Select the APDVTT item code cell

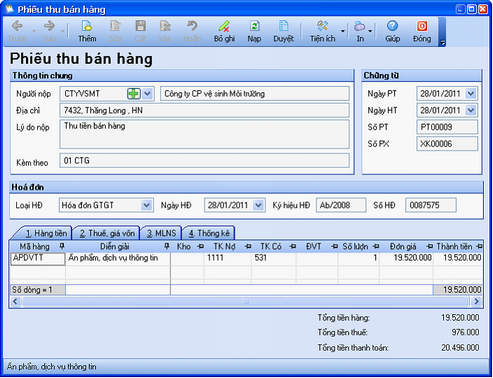(x=38, y=259)
